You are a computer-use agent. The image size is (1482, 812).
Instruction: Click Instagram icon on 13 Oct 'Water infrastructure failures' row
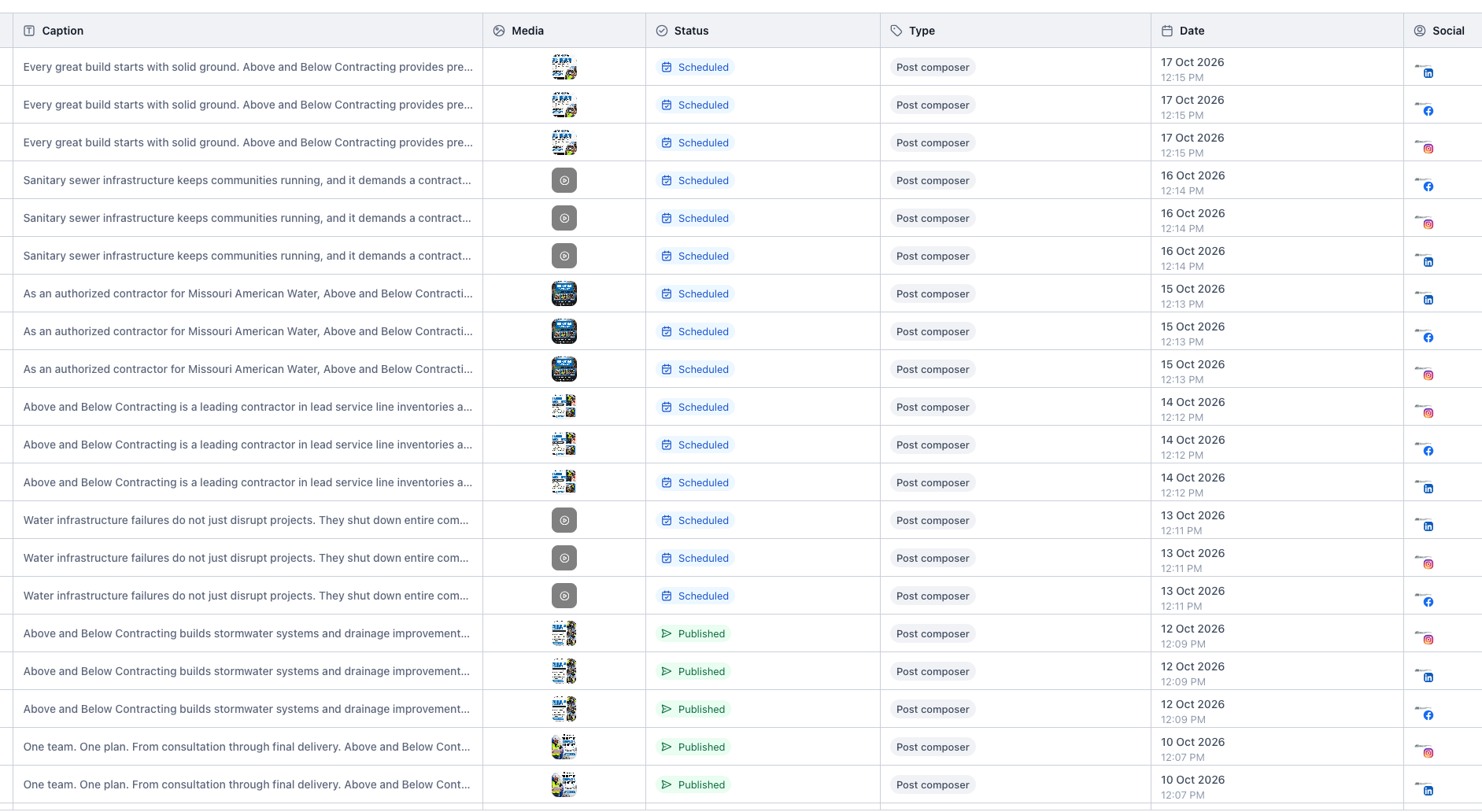tap(1428, 564)
